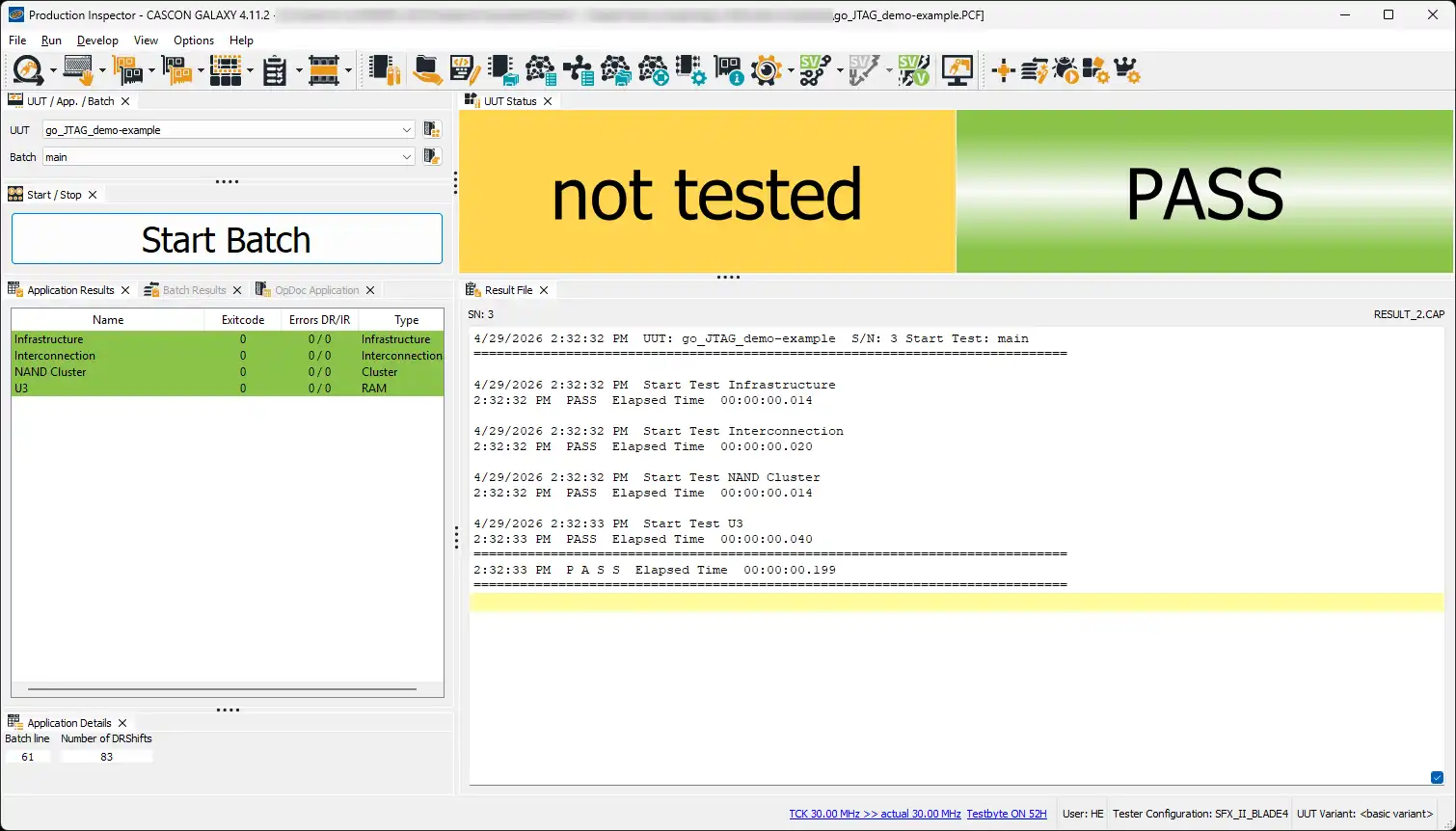Open the code editor pencil icon
1456x831 pixels.
[x=465, y=70]
